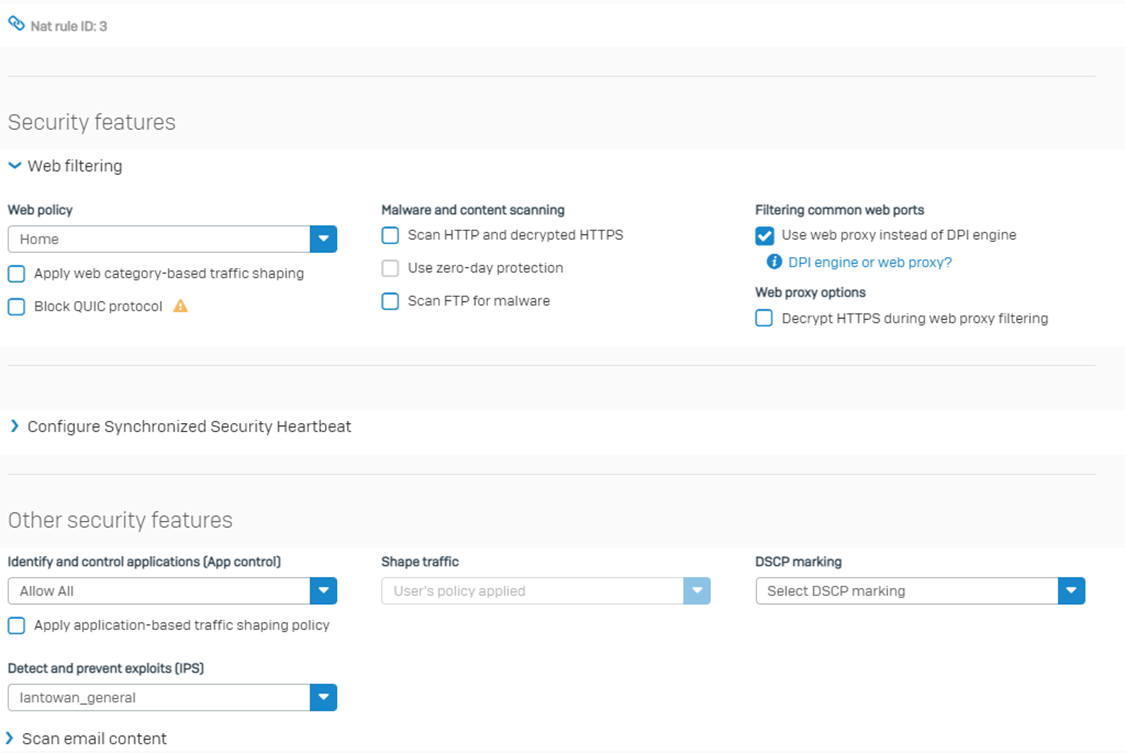Open the Shape traffic dropdown
The image size is (1125, 753).
[x=696, y=591]
